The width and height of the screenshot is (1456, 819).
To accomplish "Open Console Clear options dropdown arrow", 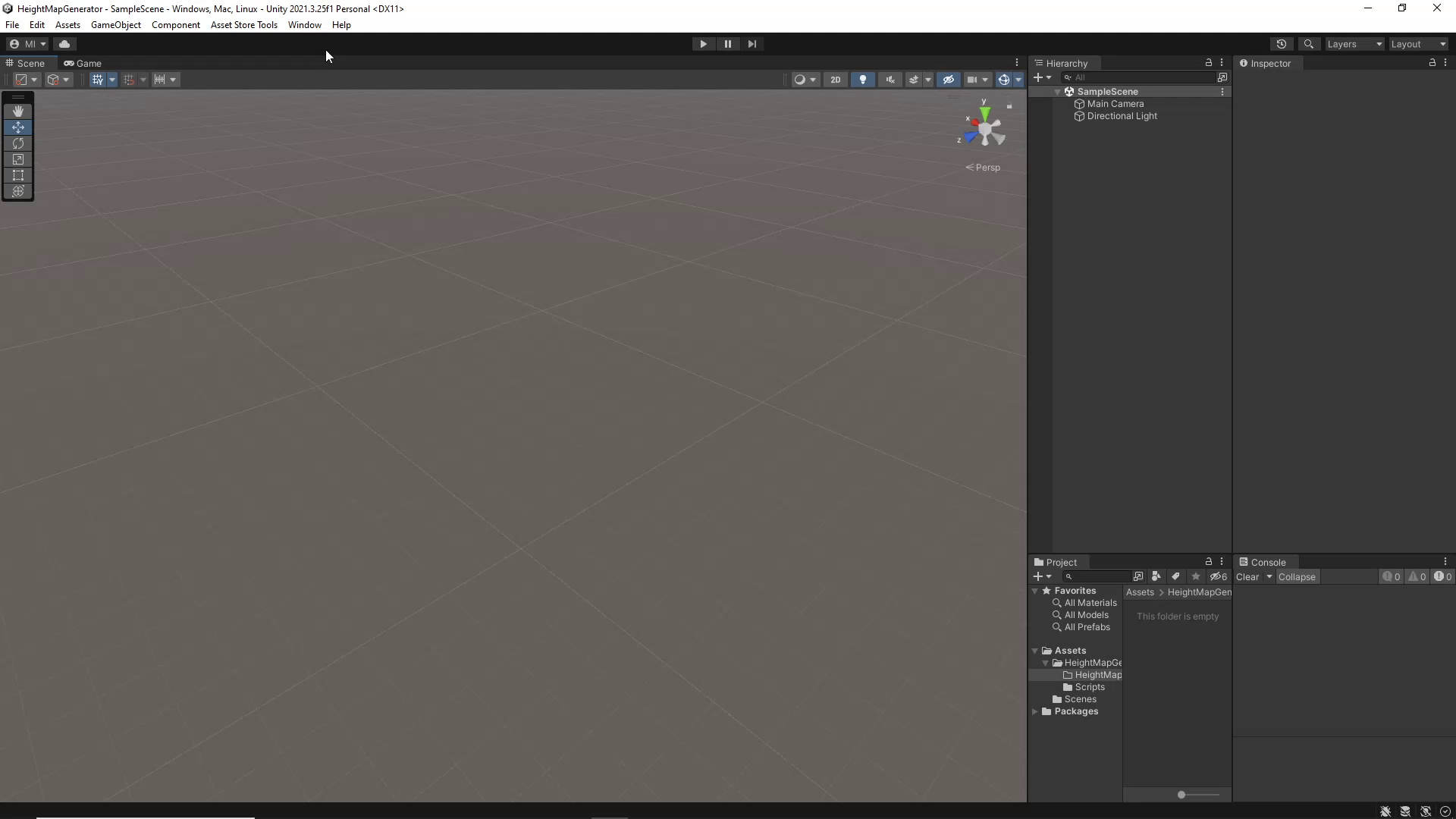I will (x=1269, y=577).
